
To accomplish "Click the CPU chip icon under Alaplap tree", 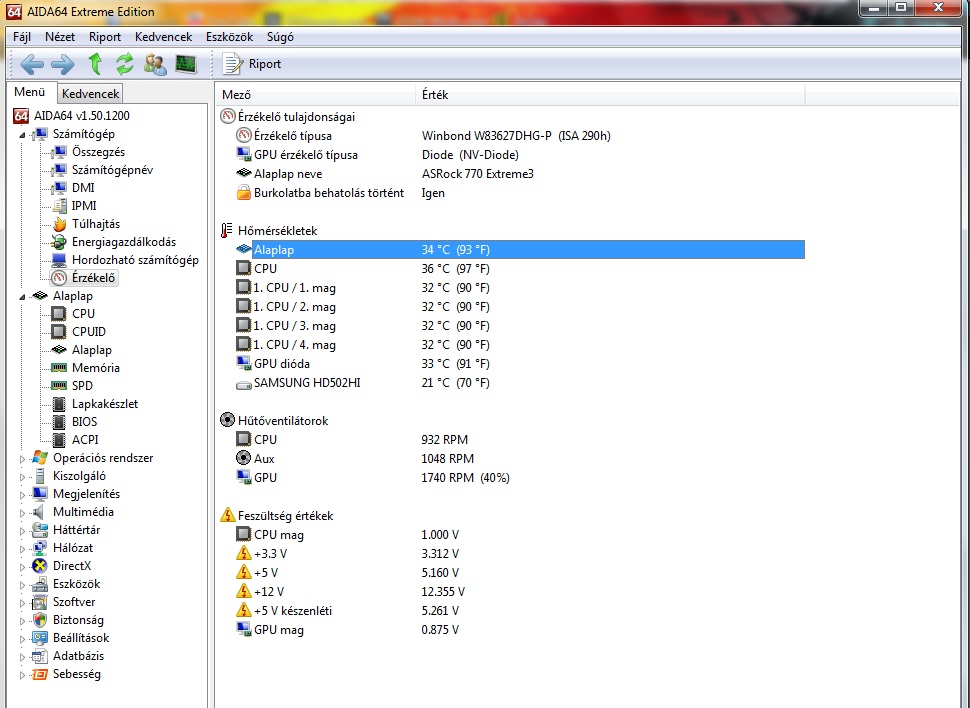I will click(x=59, y=314).
